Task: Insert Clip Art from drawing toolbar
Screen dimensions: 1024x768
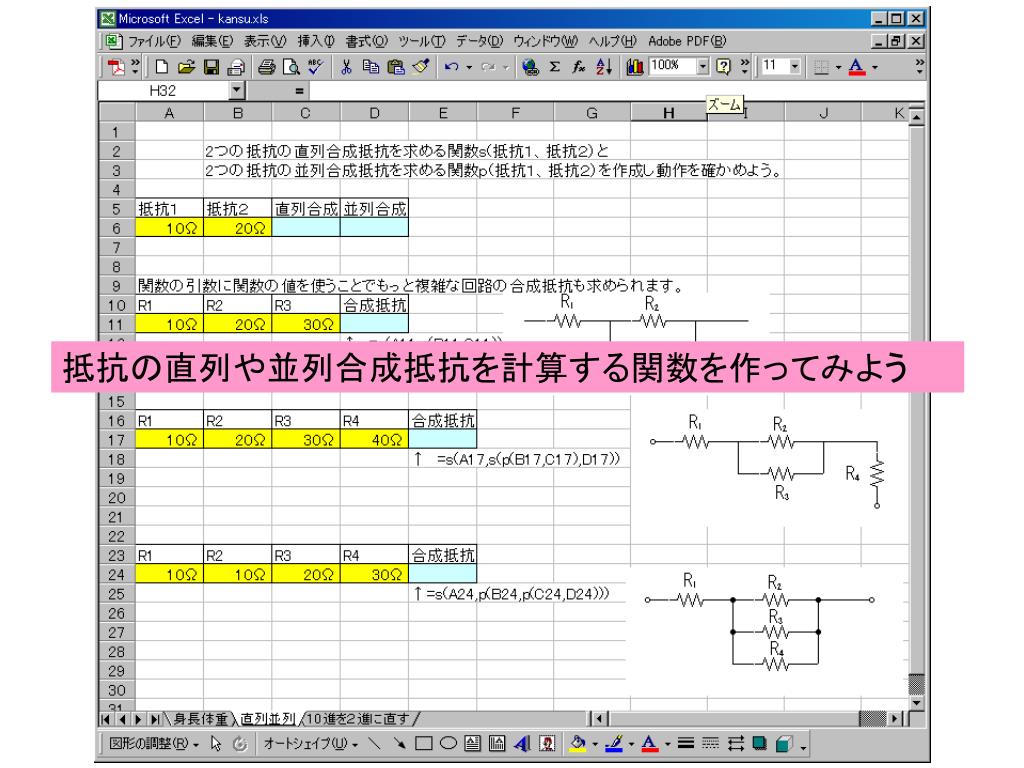Action: (547, 743)
